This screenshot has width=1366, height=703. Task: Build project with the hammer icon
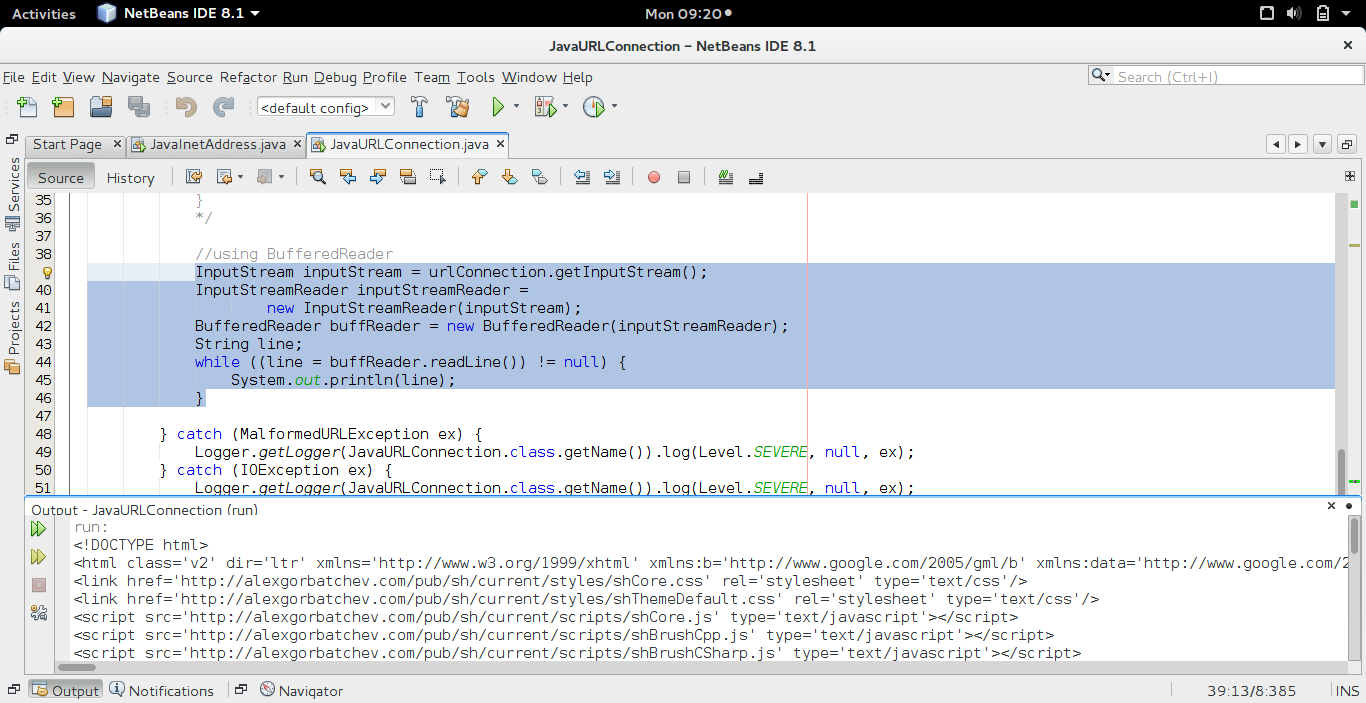[420, 107]
